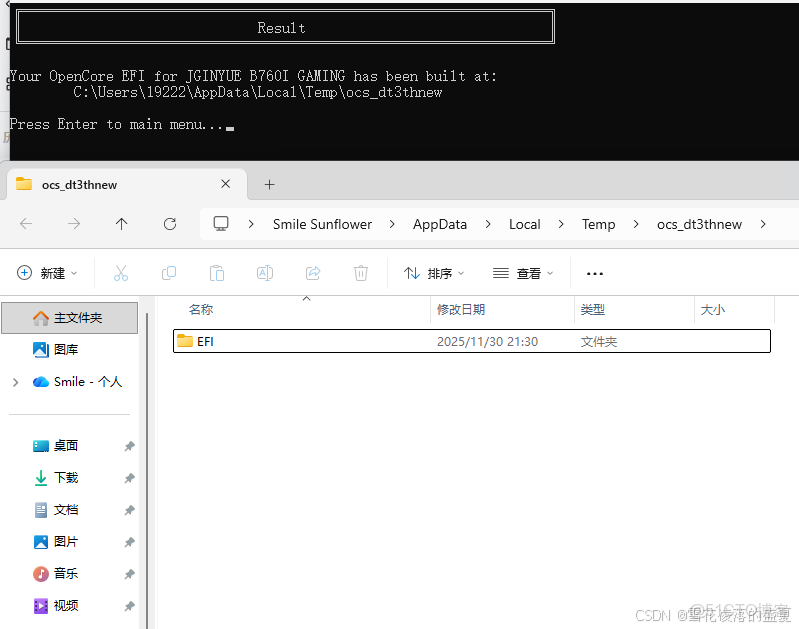Unpin 图片 using its pin icon
This screenshot has width=799, height=629.
point(129,542)
